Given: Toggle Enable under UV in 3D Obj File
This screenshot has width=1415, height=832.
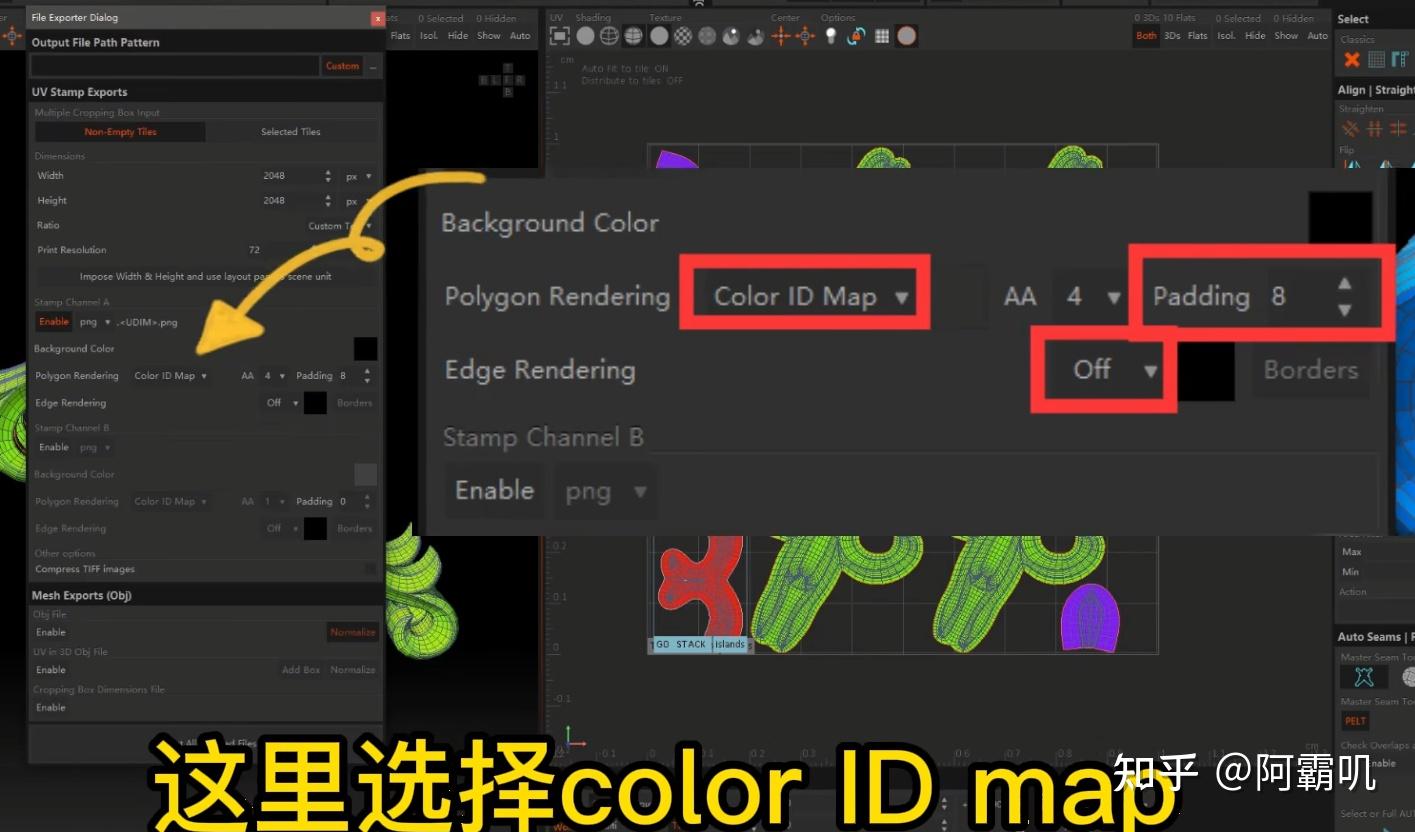Looking at the screenshot, I should click(x=51, y=670).
